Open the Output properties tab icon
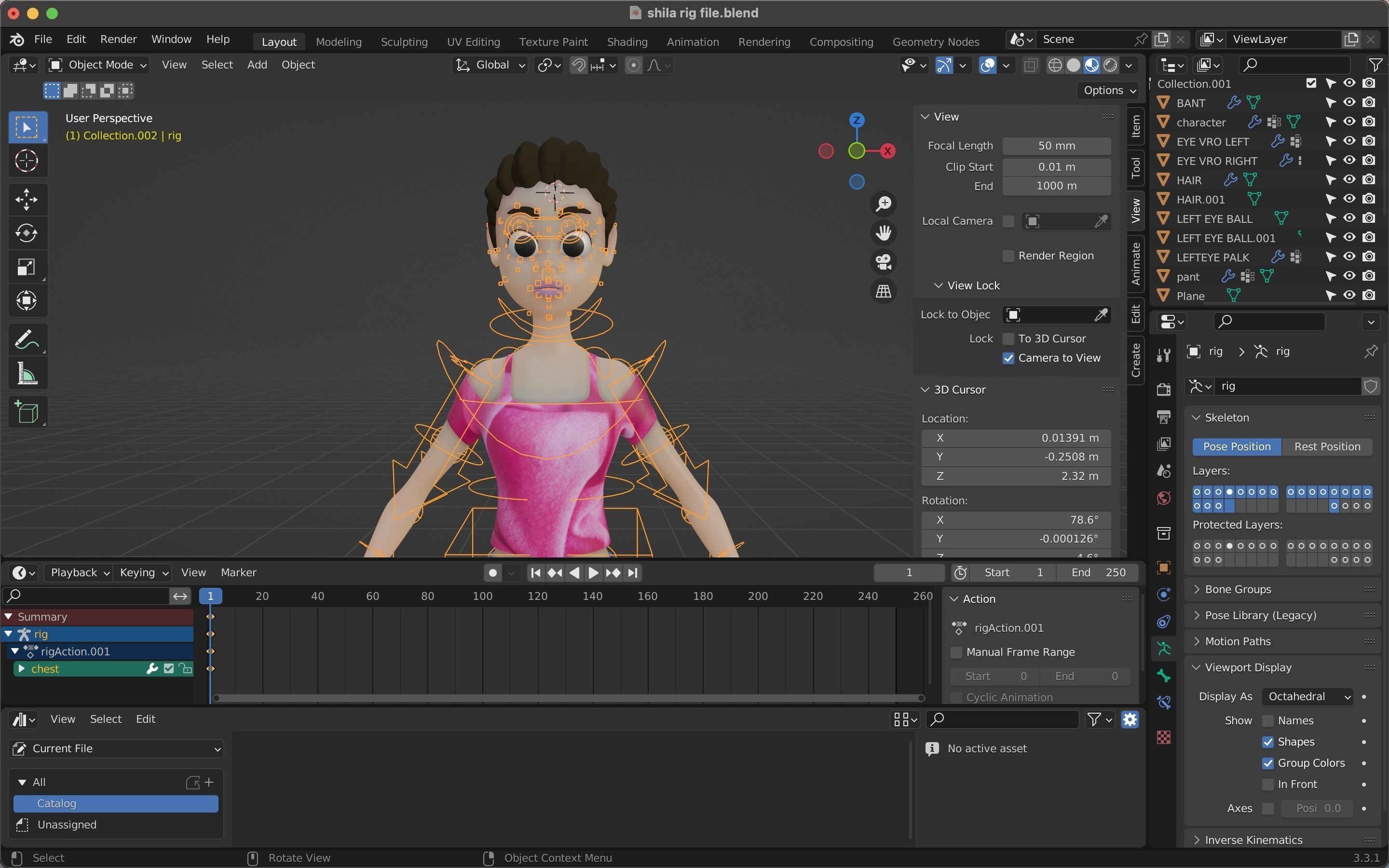This screenshot has height=868, width=1389. tap(1163, 417)
